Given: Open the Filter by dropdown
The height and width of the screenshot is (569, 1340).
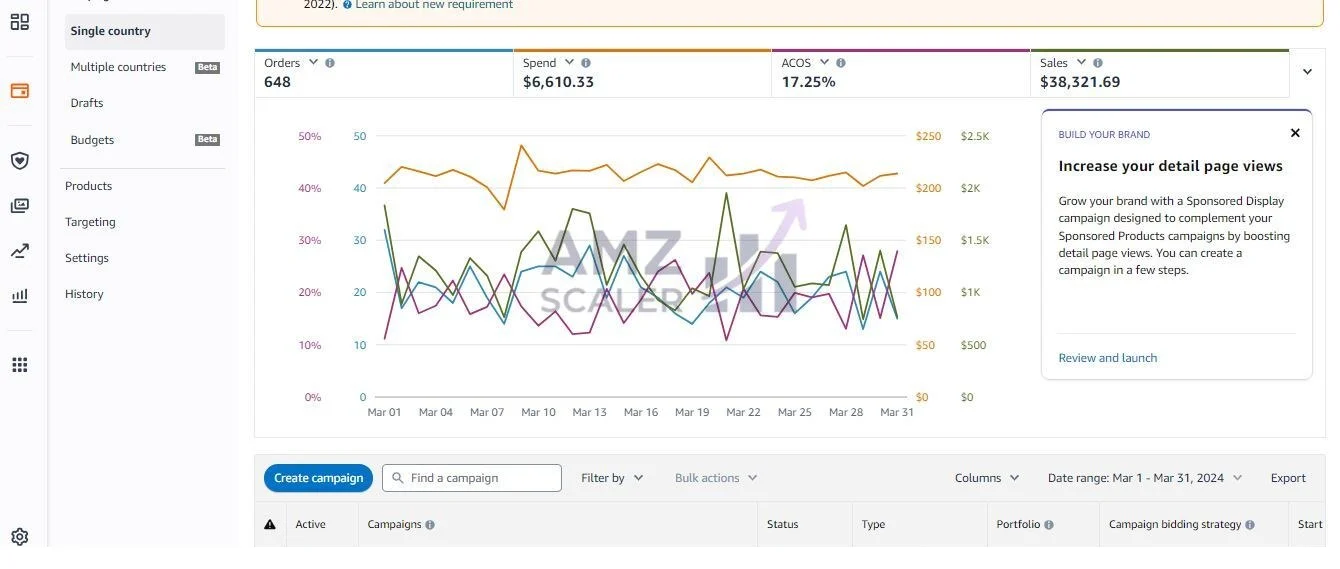Looking at the screenshot, I should click(x=612, y=478).
